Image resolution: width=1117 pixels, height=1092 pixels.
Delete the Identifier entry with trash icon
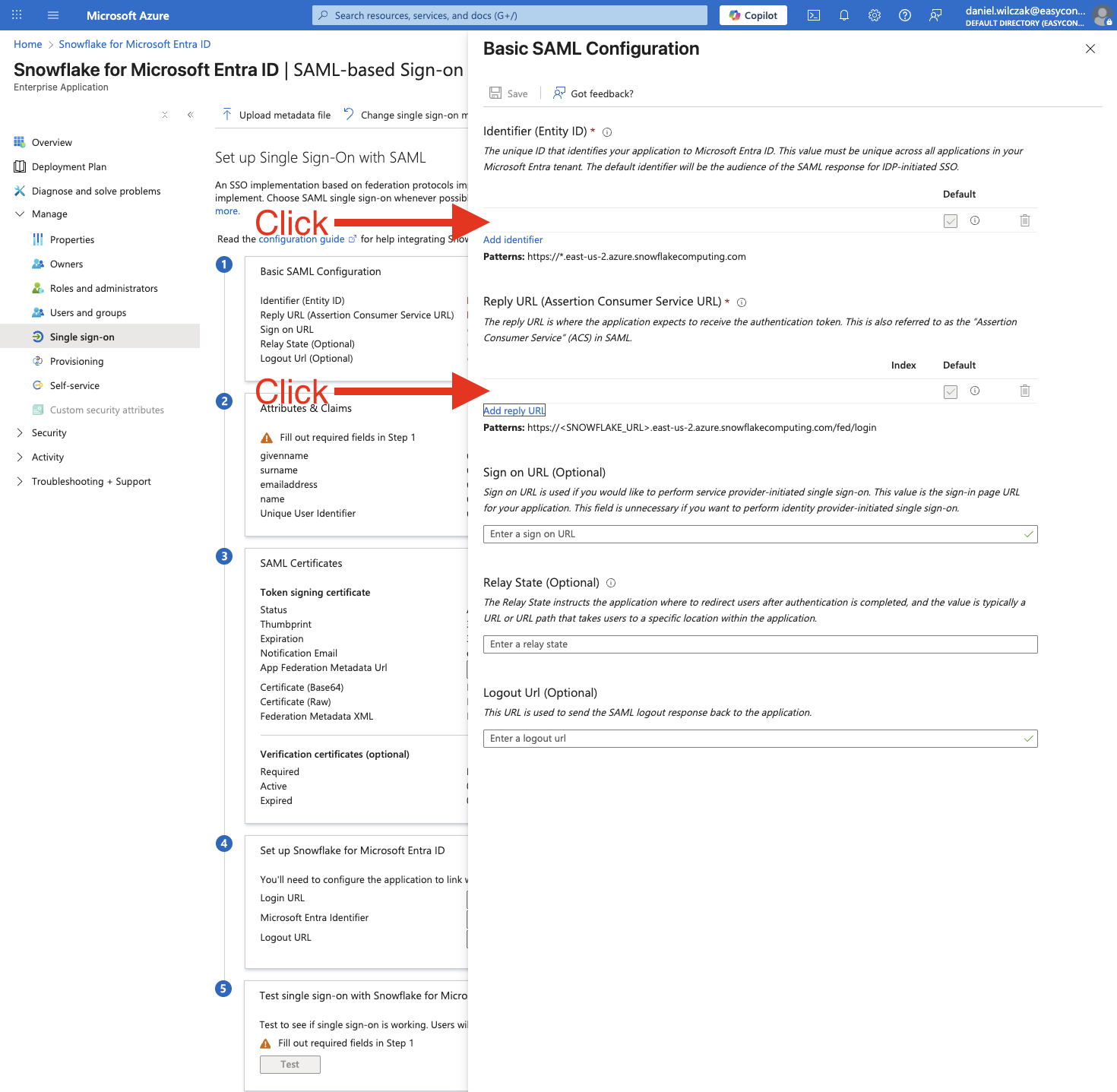(1024, 220)
